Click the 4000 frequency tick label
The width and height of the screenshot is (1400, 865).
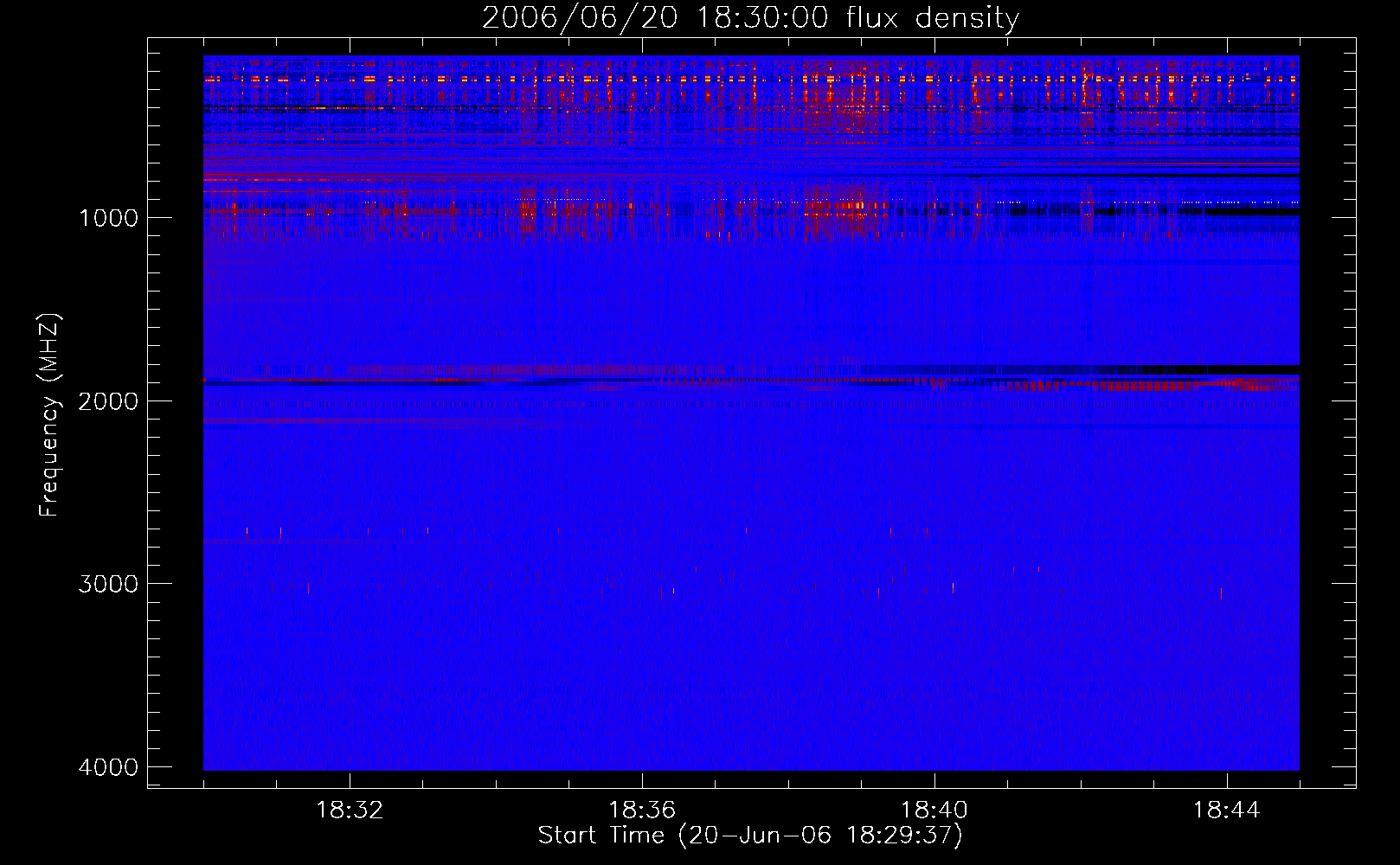click(108, 767)
